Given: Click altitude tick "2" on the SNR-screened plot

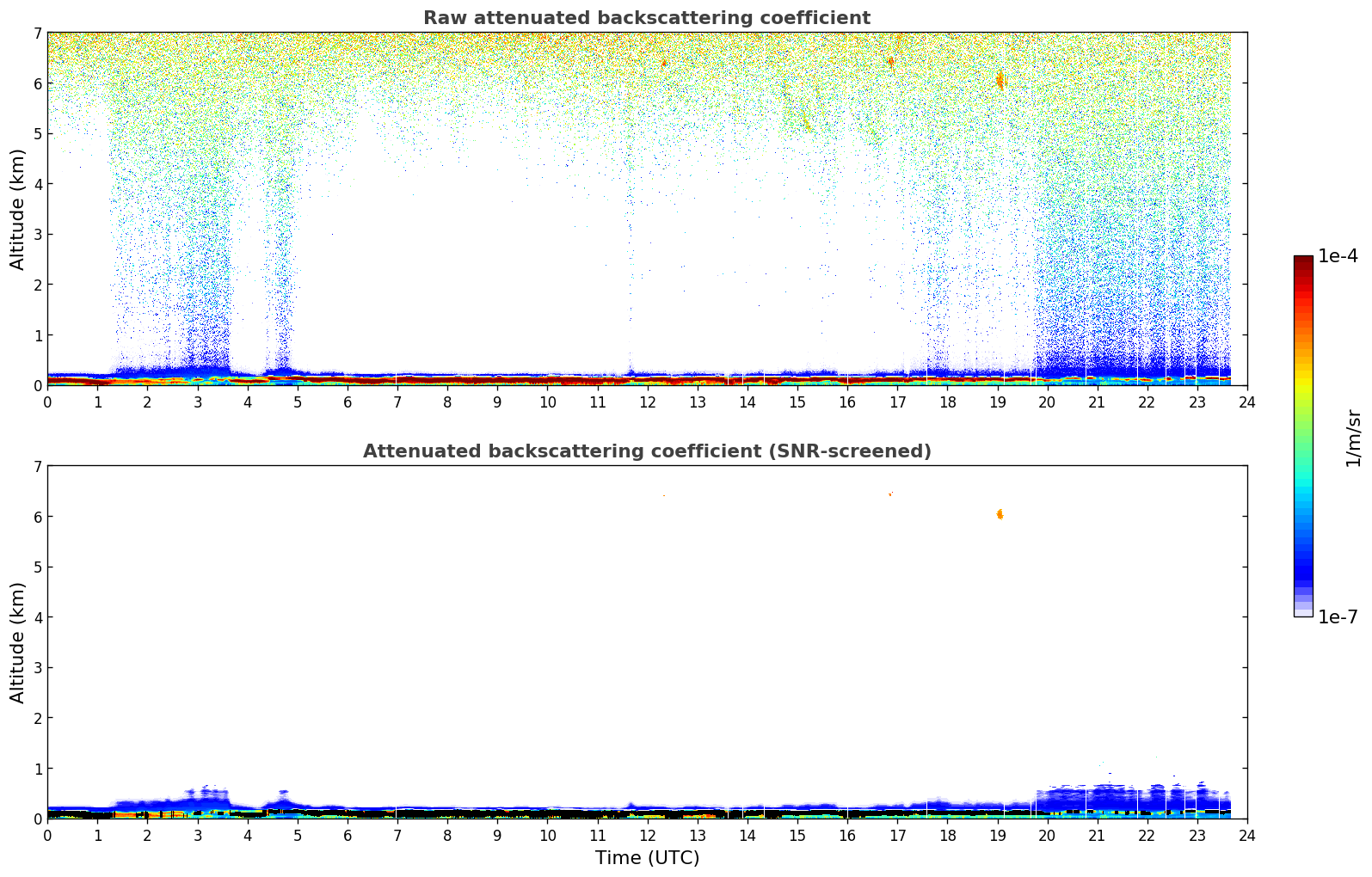Looking at the screenshot, I should click(37, 717).
